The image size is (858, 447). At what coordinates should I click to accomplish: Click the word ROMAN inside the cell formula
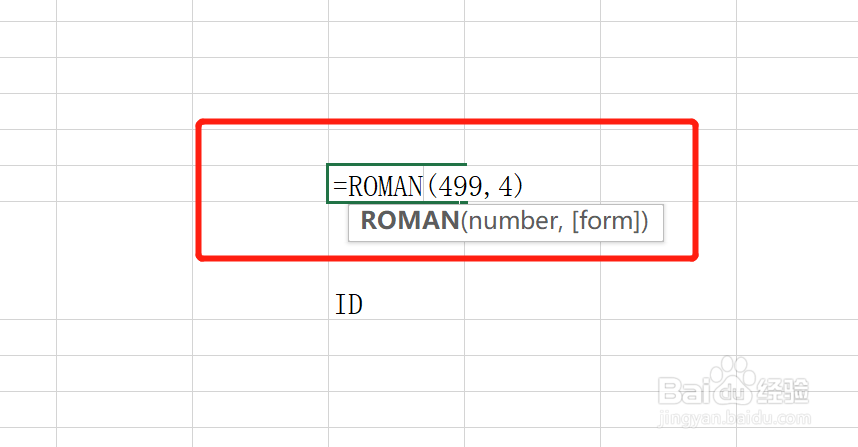tap(386, 185)
